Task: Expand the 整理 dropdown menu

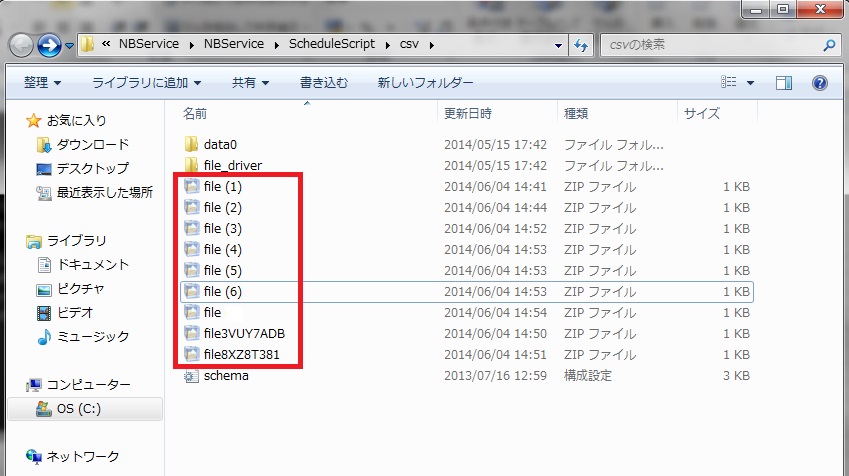Action: [x=42, y=82]
